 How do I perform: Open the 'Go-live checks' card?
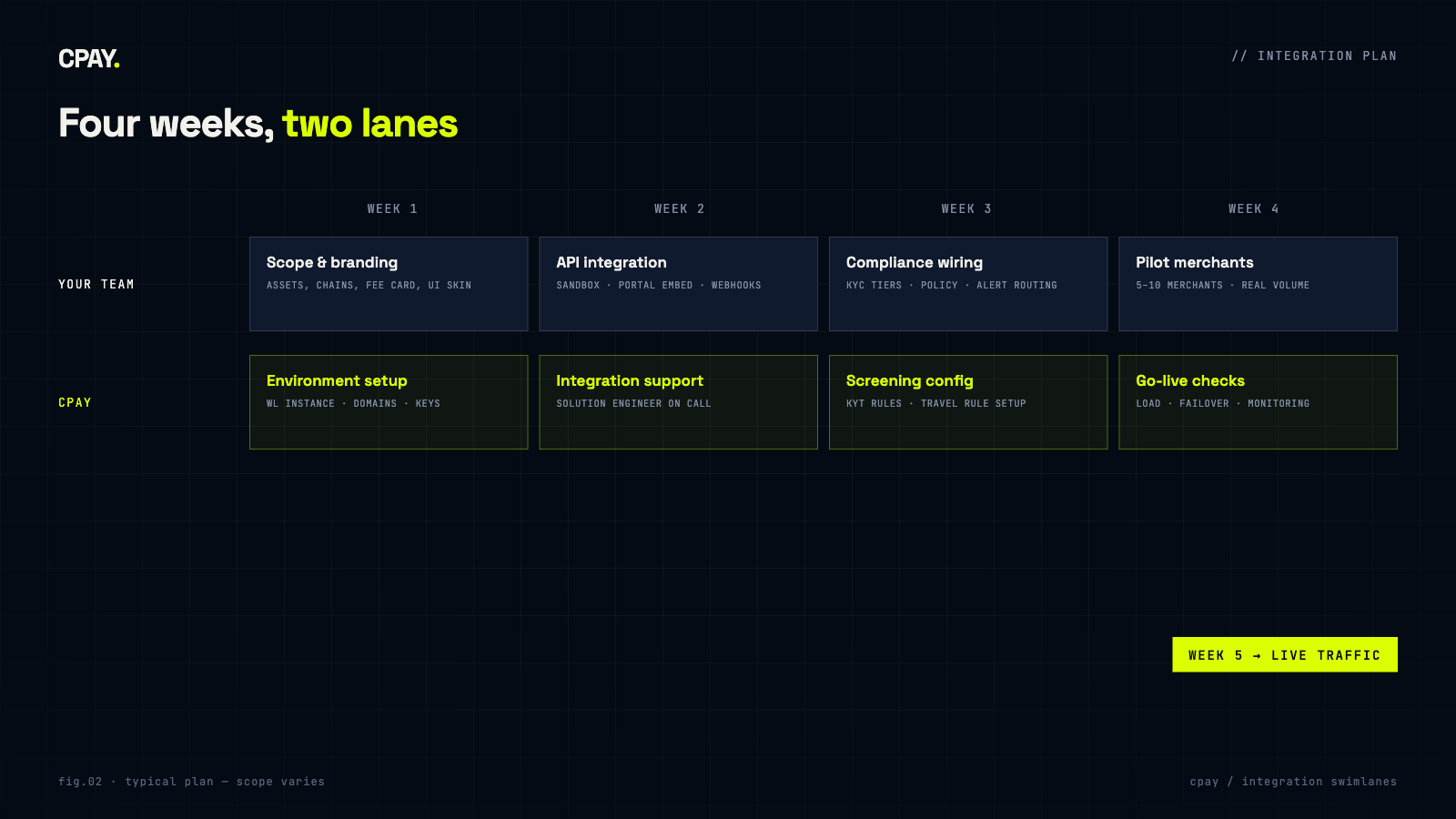[x=1258, y=402]
